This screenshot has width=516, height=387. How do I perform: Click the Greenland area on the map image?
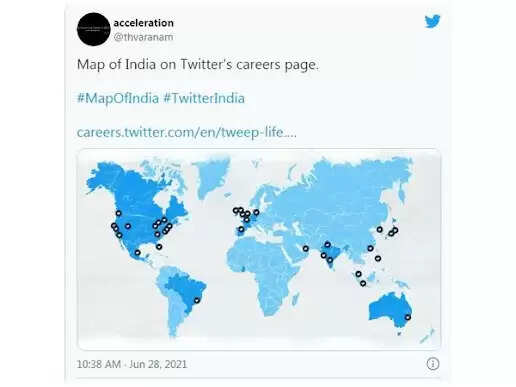click(212, 177)
